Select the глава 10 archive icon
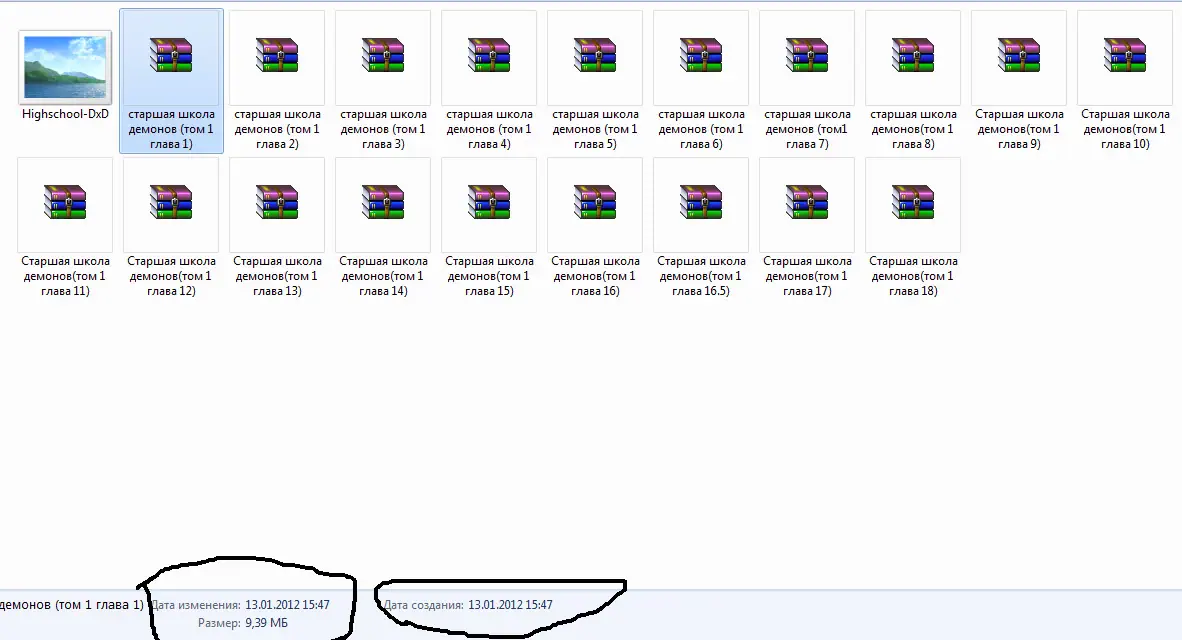The width and height of the screenshot is (1182, 640). [x=1125, y=55]
